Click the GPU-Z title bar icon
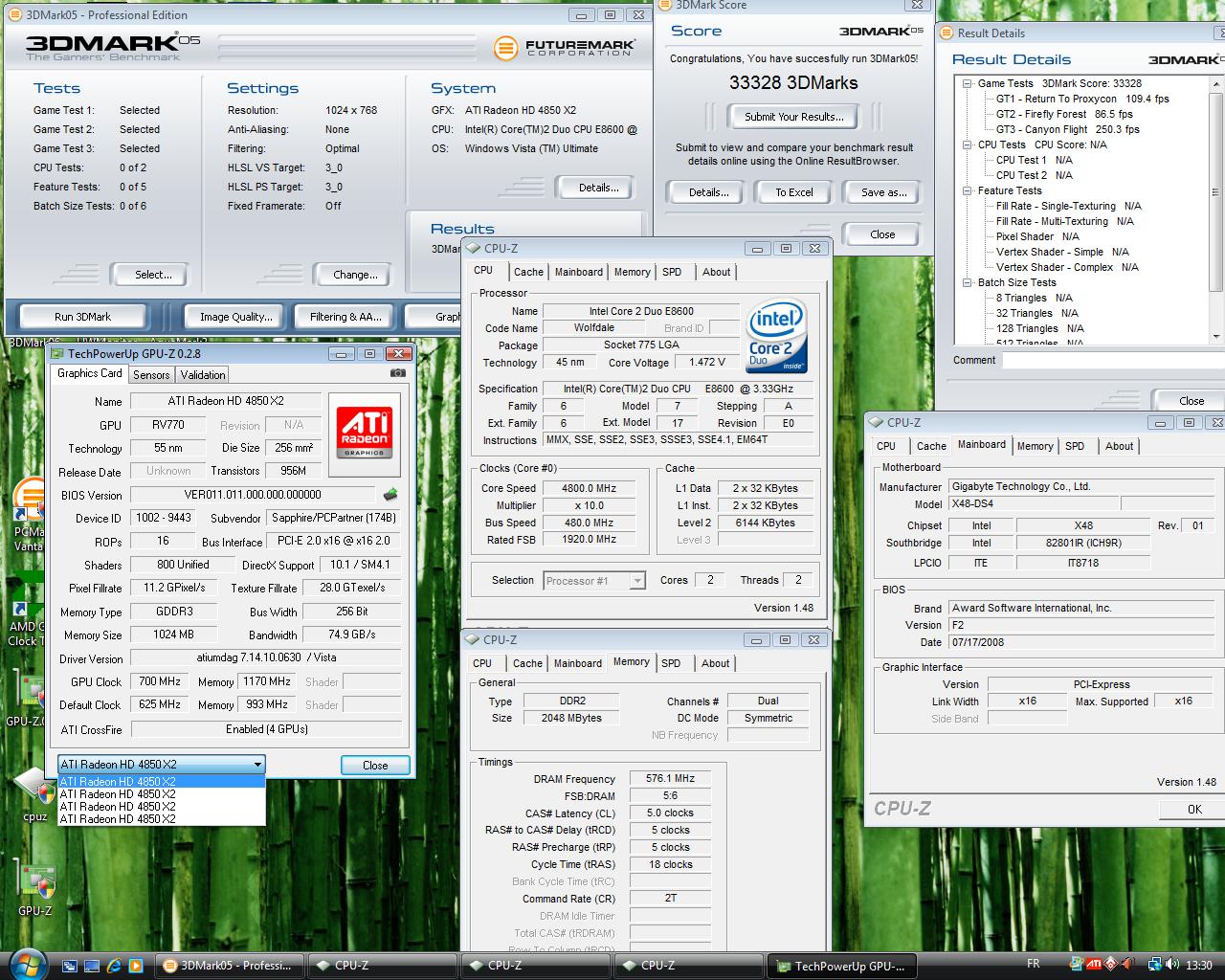 pos(56,353)
